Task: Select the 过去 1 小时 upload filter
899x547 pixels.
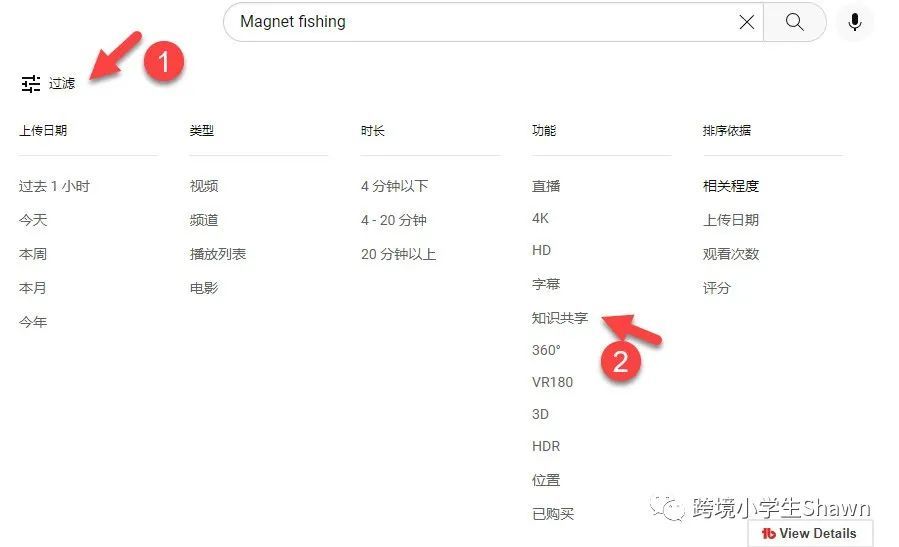Action: tap(54, 186)
